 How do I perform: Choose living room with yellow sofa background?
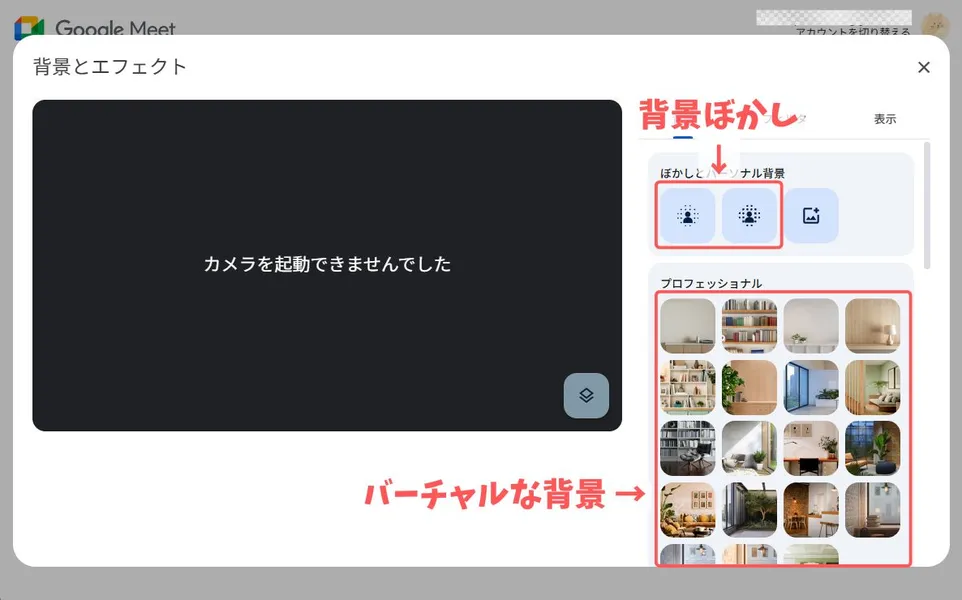pyautogui.click(x=688, y=510)
